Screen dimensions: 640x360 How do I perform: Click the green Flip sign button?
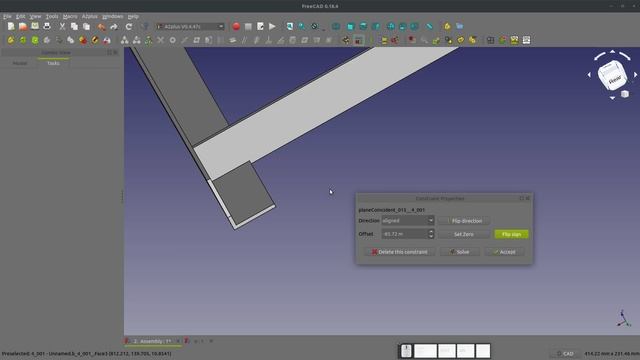click(x=511, y=234)
